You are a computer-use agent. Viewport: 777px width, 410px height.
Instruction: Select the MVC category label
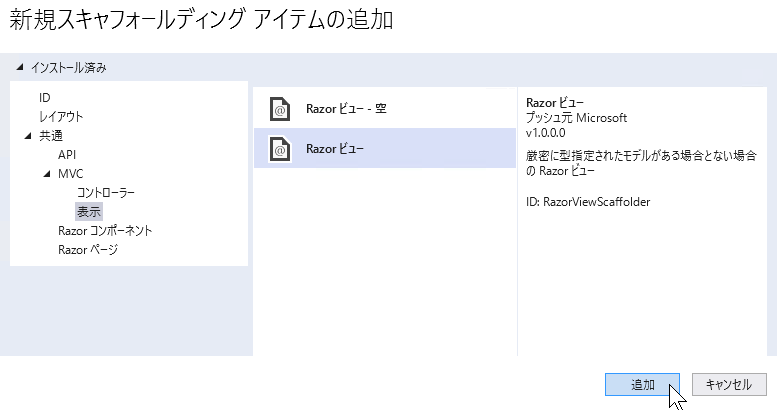[x=70, y=174]
